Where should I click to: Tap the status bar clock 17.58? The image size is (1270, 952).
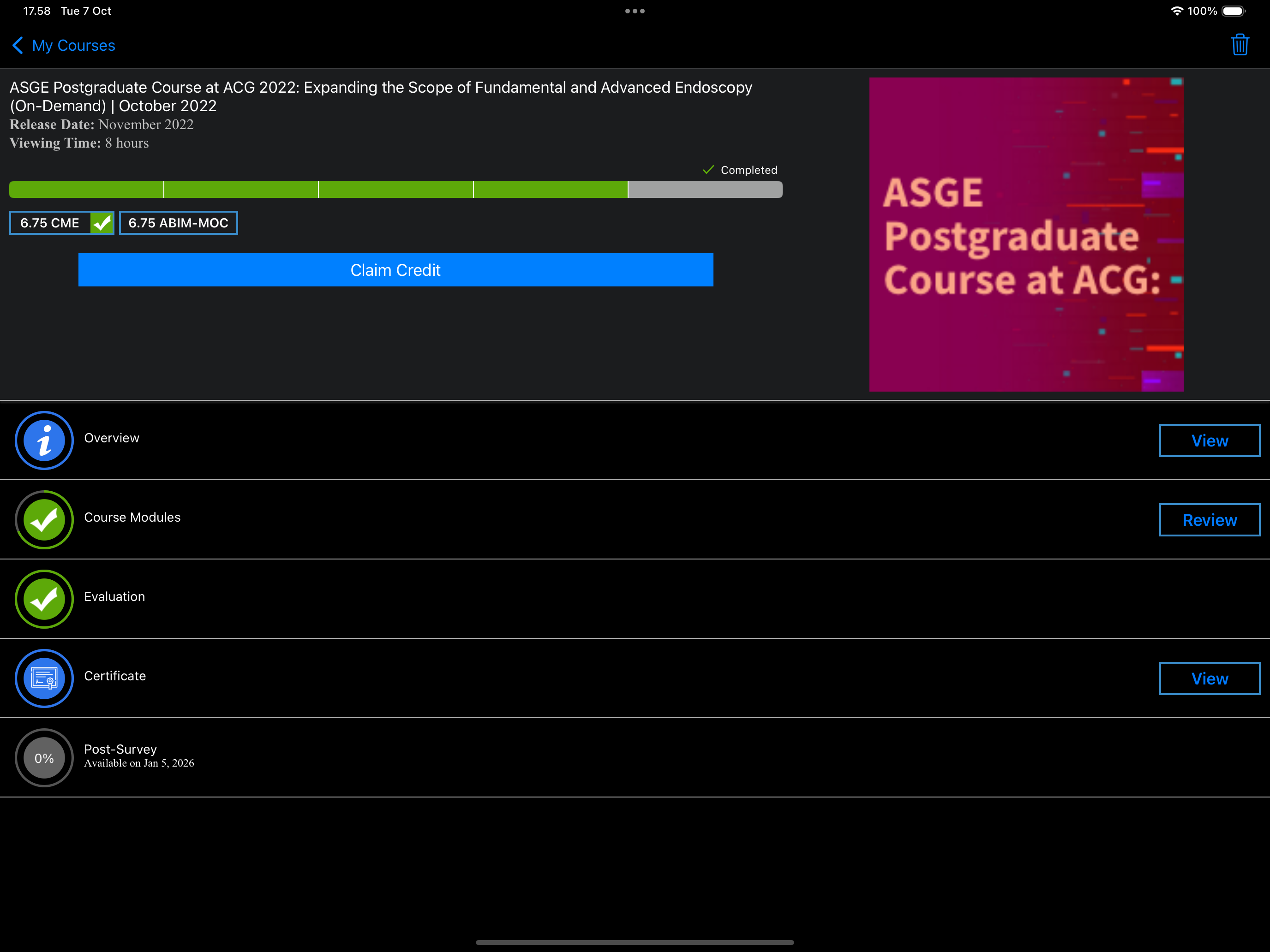[x=37, y=11]
